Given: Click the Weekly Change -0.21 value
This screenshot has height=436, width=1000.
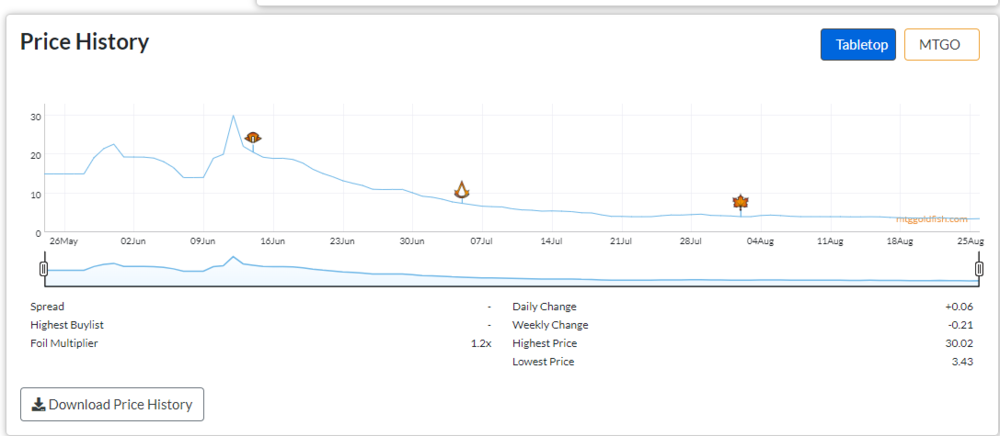Looking at the screenshot, I should pos(964,325).
